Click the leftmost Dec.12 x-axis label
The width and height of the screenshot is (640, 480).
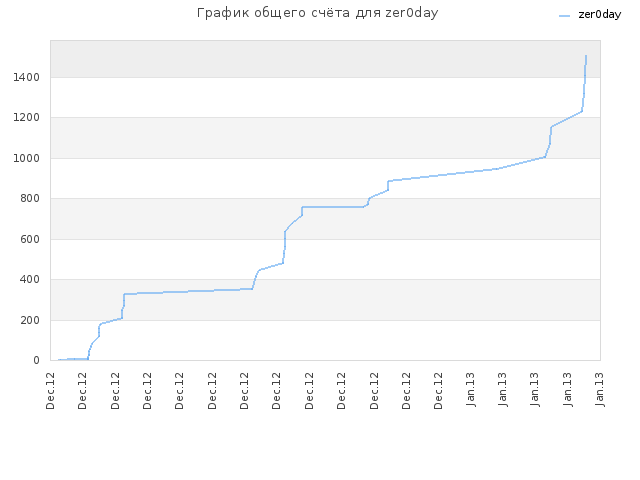tap(51, 391)
